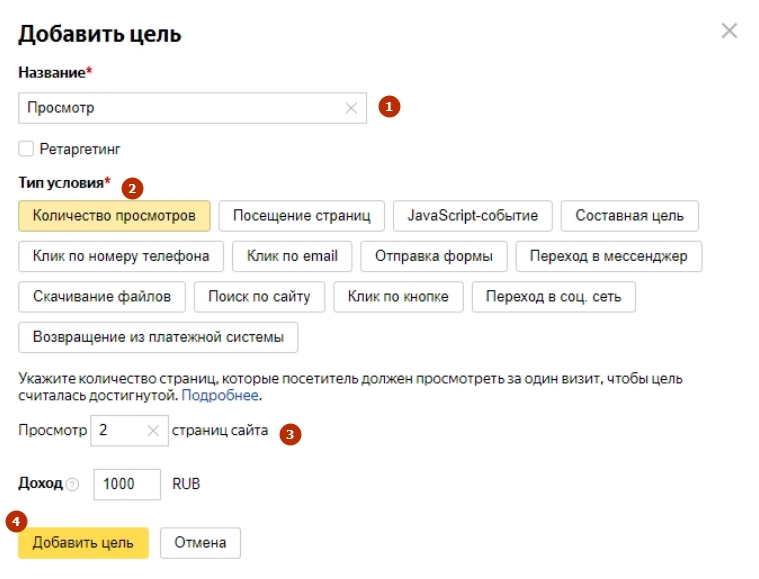Choose Клик по email option
The height and width of the screenshot is (579, 759).
point(292,256)
